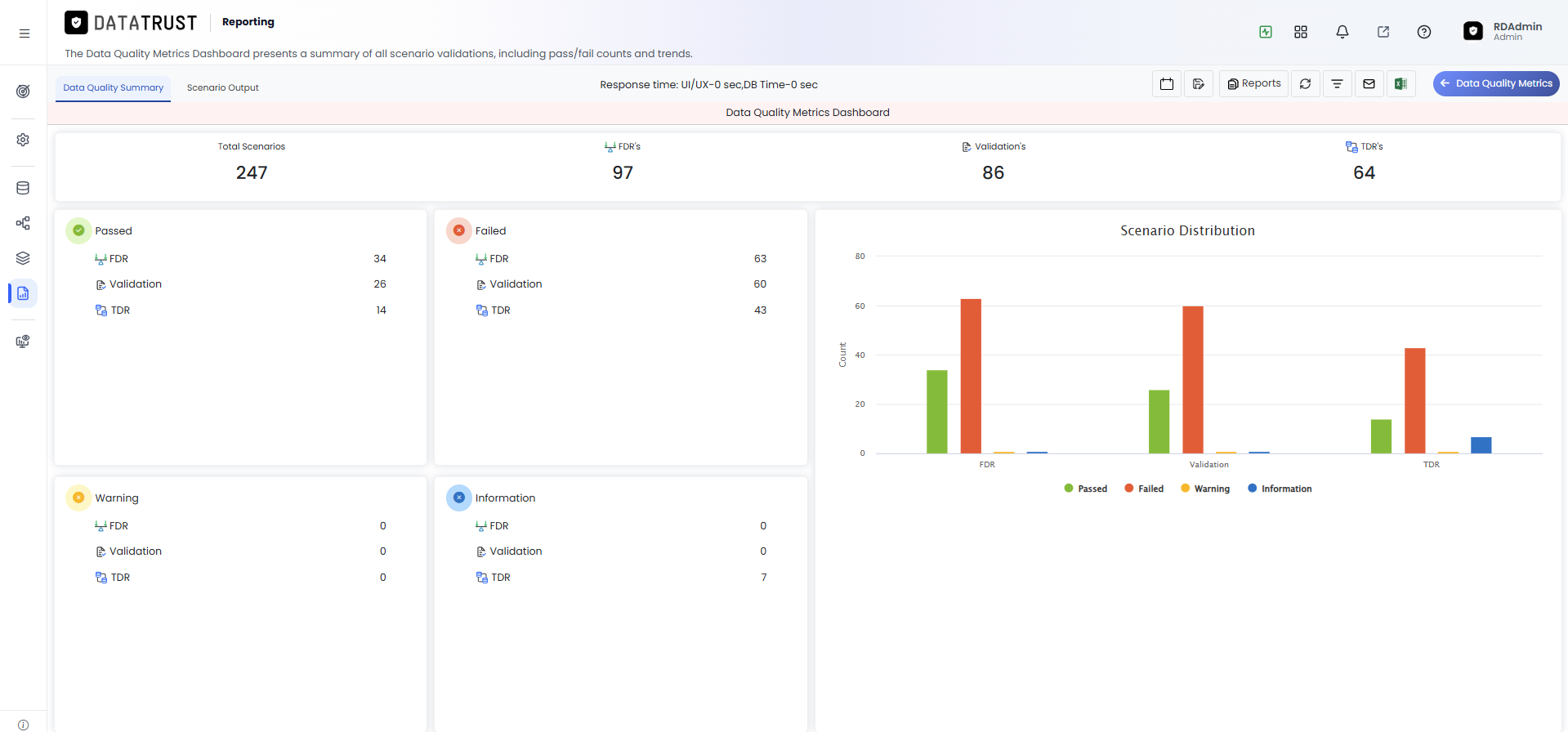
Task: Export using the Excel icon
Action: (x=1400, y=83)
